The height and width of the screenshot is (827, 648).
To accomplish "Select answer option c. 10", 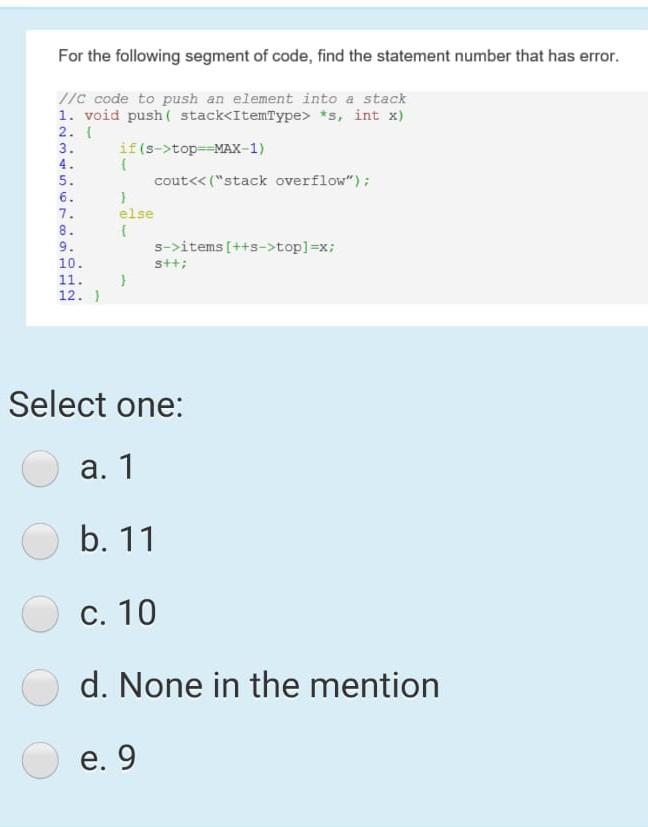I will coord(40,612).
